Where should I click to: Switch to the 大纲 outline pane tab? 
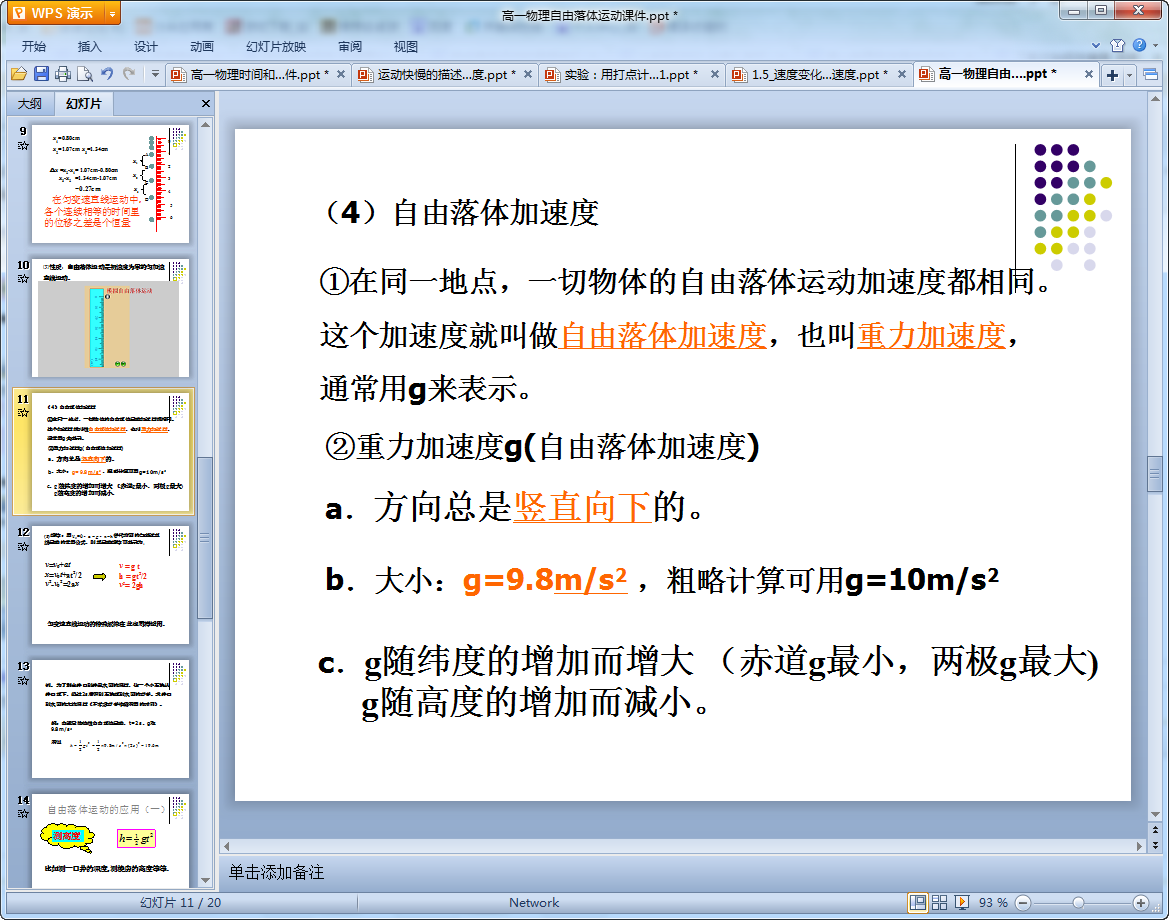pyautogui.click(x=30, y=104)
